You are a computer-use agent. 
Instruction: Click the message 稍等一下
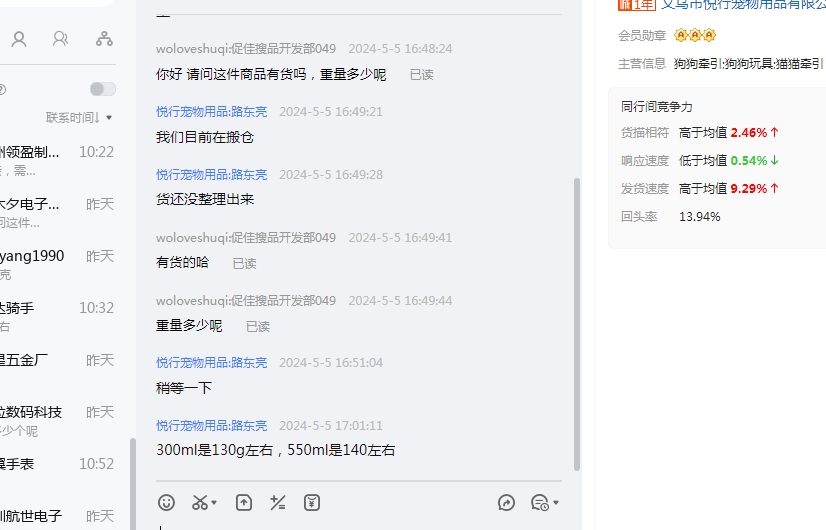pyautogui.click(x=184, y=388)
